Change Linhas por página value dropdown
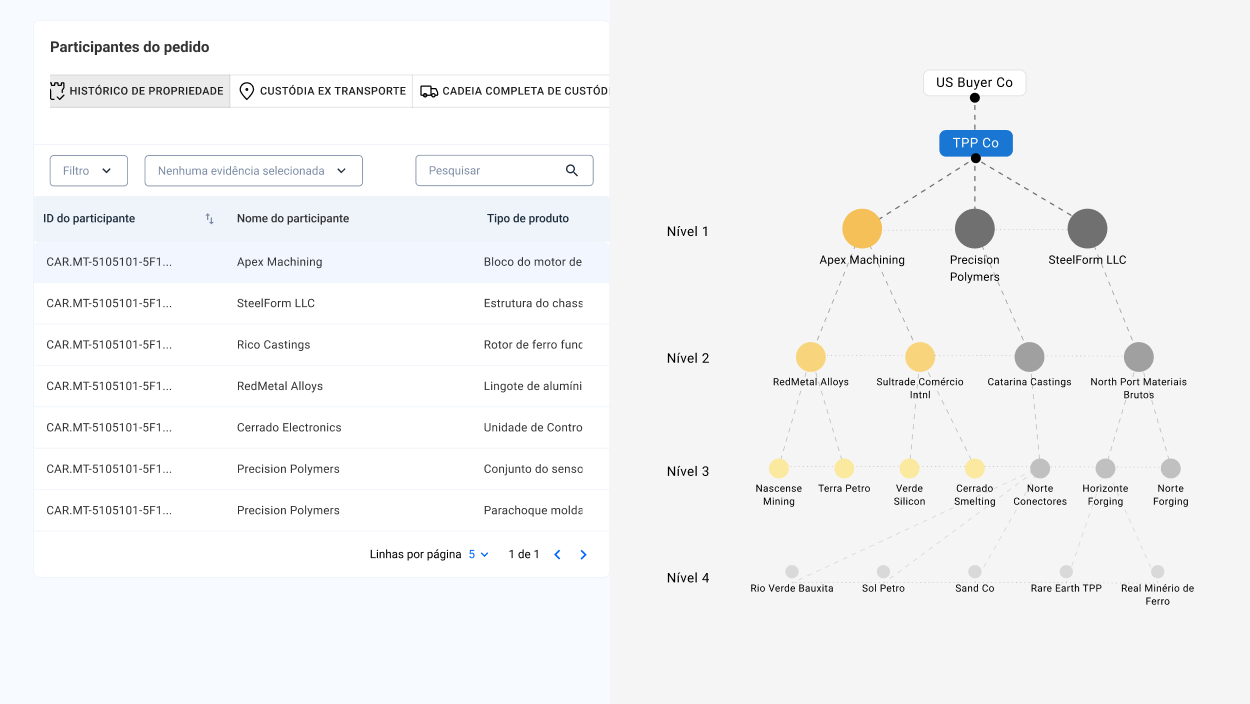Image resolution: width=1250 pixels, height=704 pixels. (479, 554)
